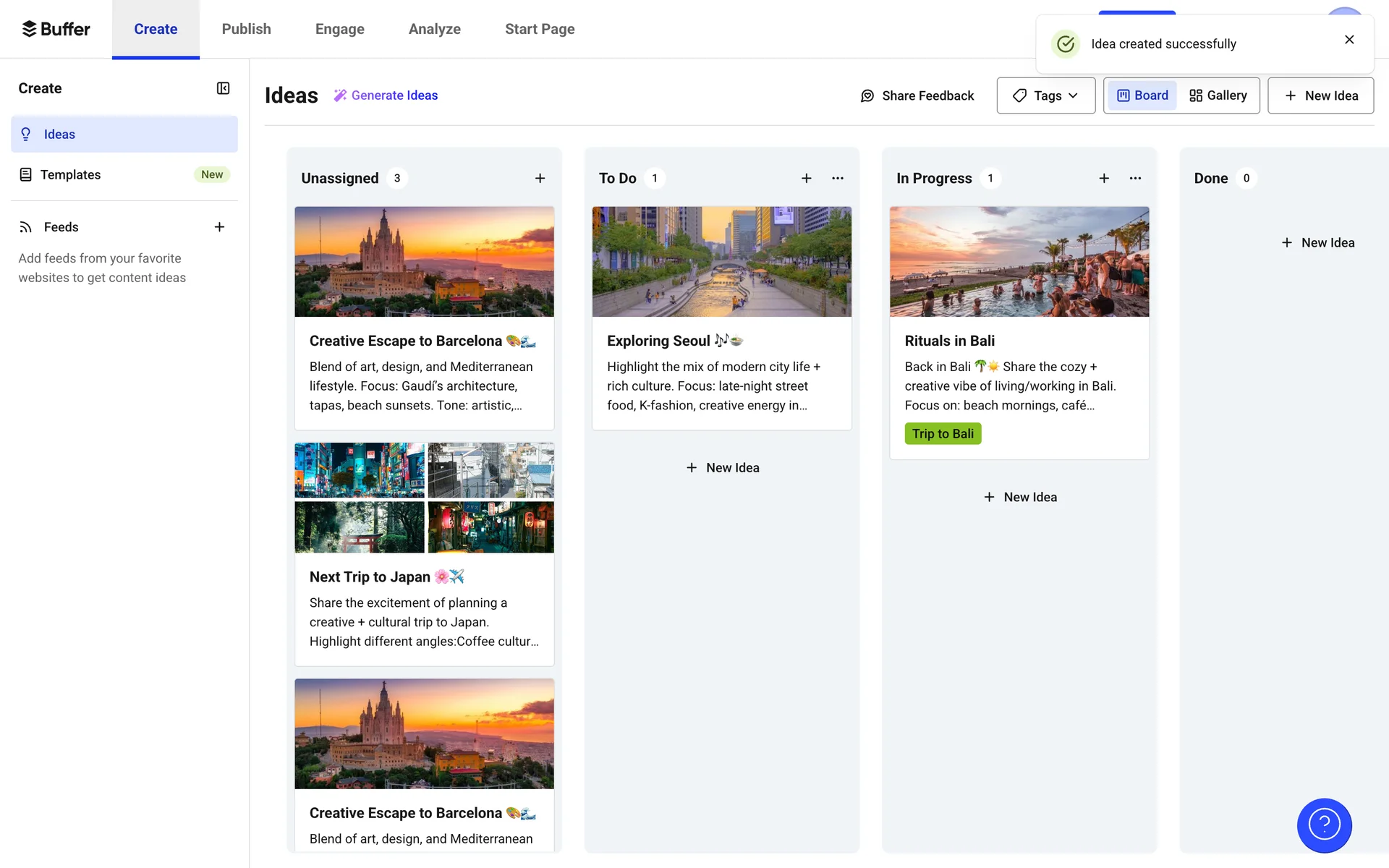Viewport: 1389px width, 868px height.
Task: Click the green Trip to Bali tag
Action: click(x=943, y=433)
